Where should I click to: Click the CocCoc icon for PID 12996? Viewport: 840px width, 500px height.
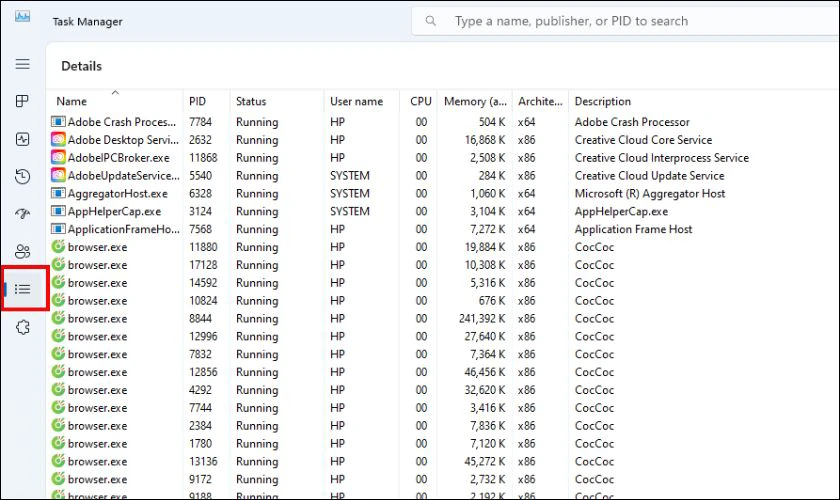tap(58, 336)
